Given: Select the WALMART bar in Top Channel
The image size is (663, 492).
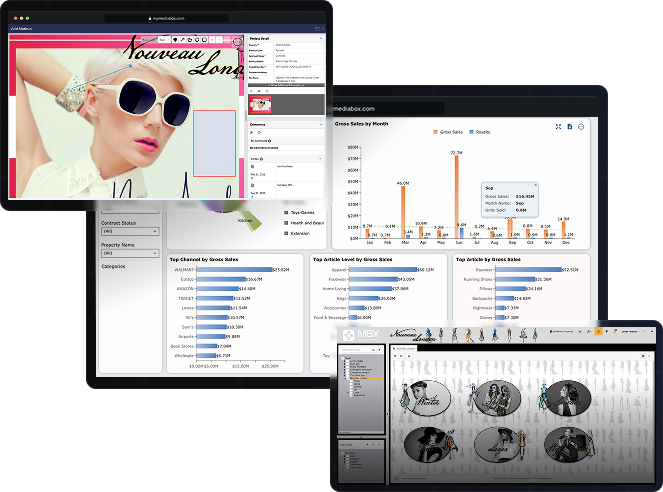Looking at the screenshot, I should point(235,269).
